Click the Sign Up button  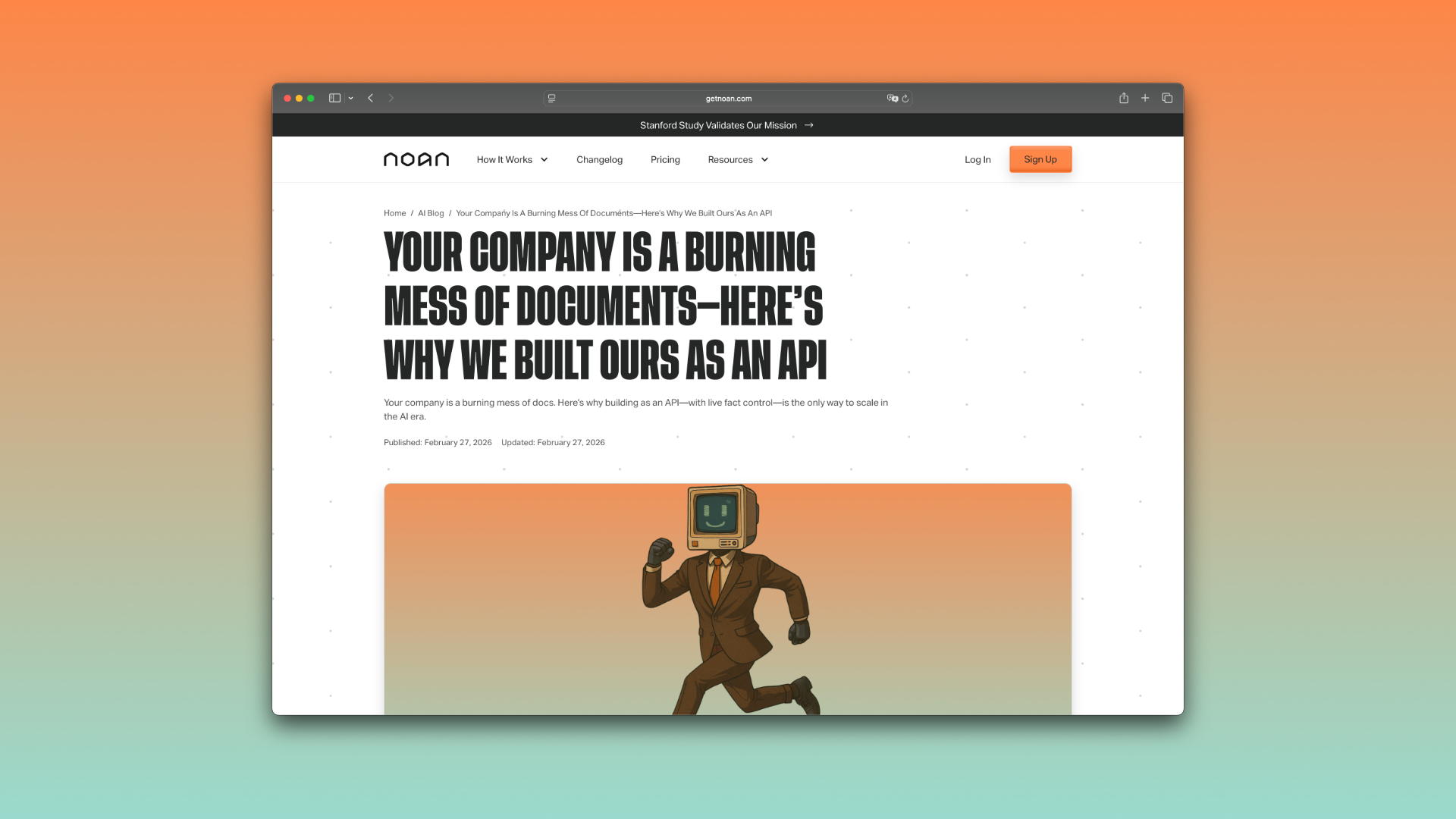pos(1040,159)
